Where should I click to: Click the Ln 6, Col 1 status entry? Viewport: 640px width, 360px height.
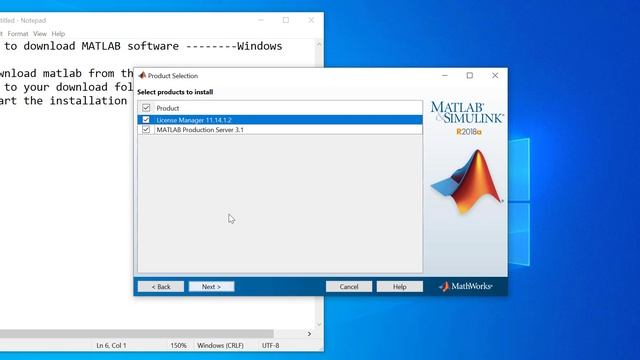coord(111,345)
